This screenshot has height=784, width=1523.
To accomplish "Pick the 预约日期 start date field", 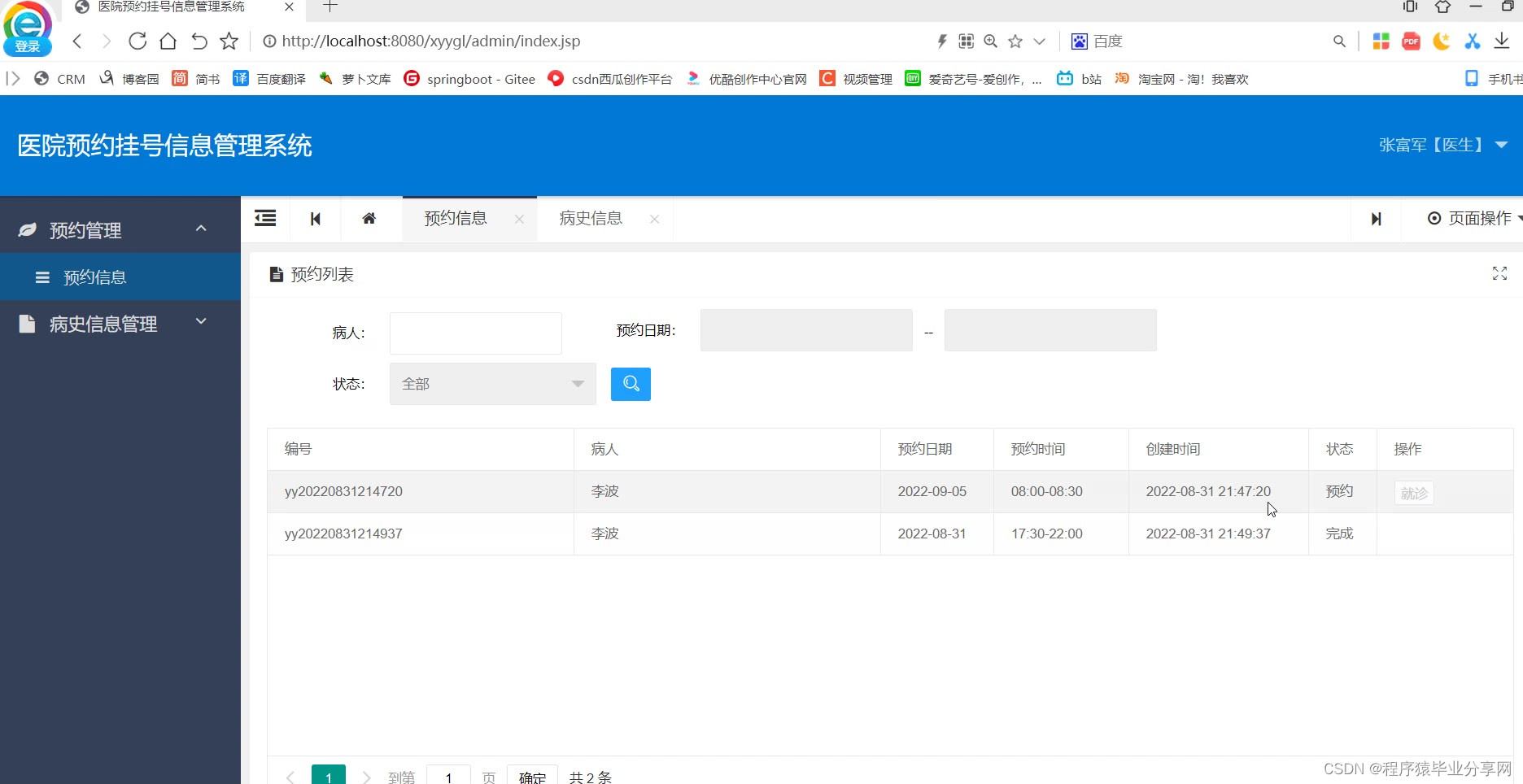I will (806, 330).
